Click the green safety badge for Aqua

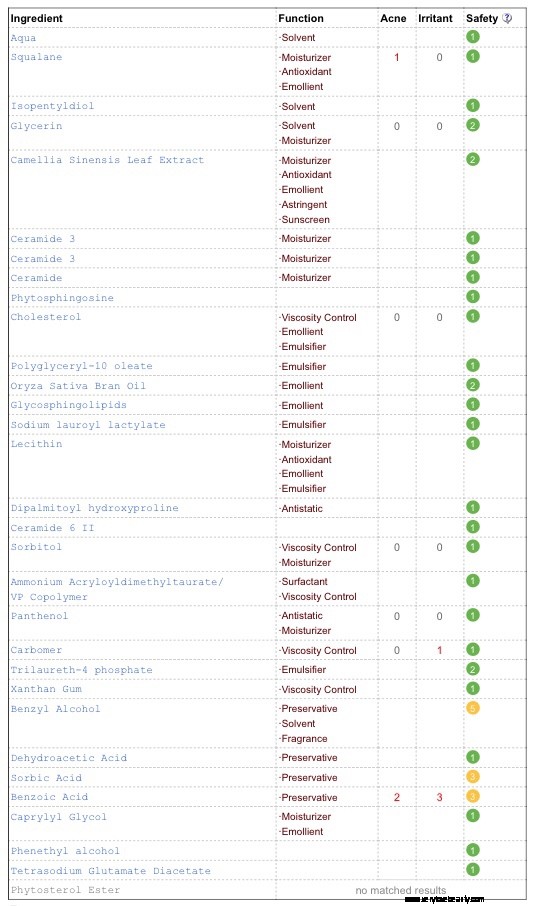pos(473,37)
